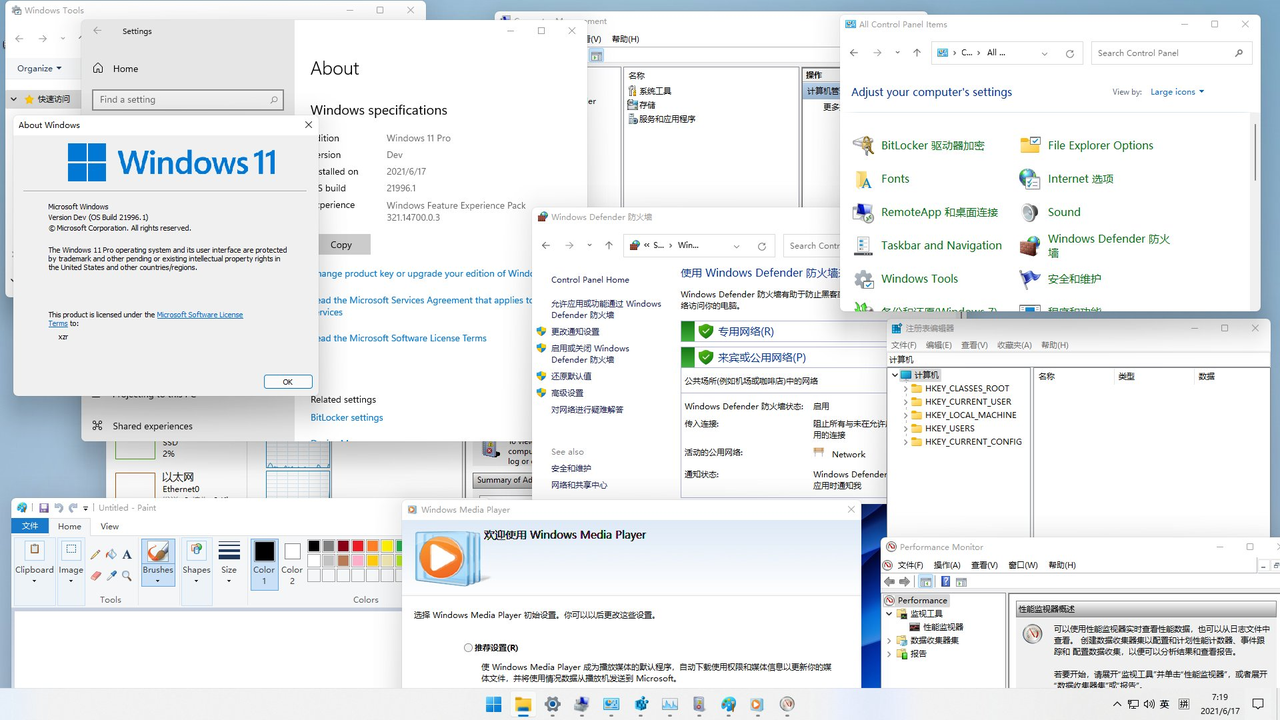Open Fonts in Control Panel
The width and height of the screenshot is (1280, 720).
click(x=895, y=178)
